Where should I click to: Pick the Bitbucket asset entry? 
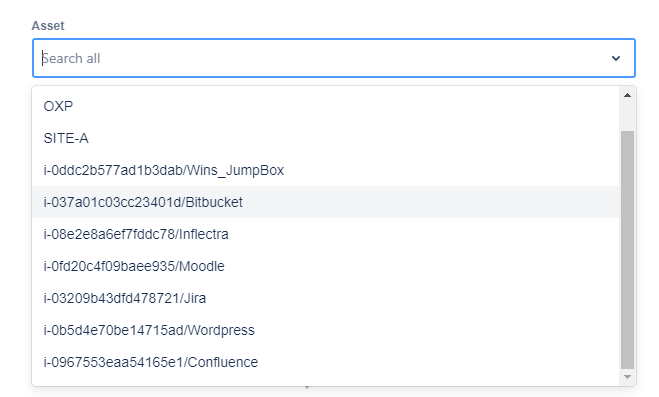[x=325, y=202]
